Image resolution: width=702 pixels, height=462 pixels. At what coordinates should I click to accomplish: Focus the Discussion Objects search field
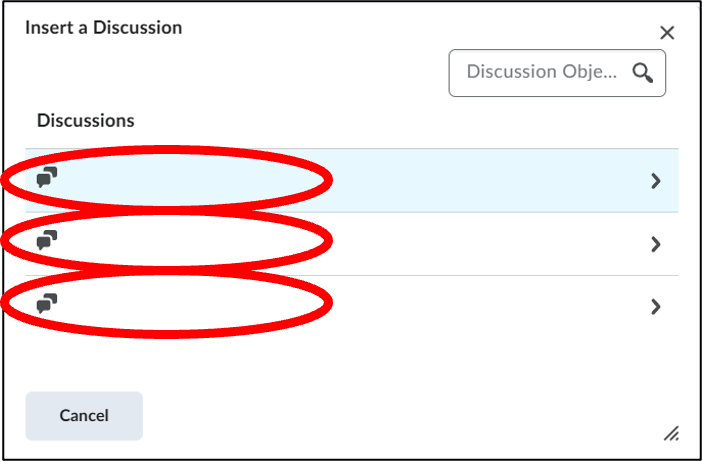(557, 73)
